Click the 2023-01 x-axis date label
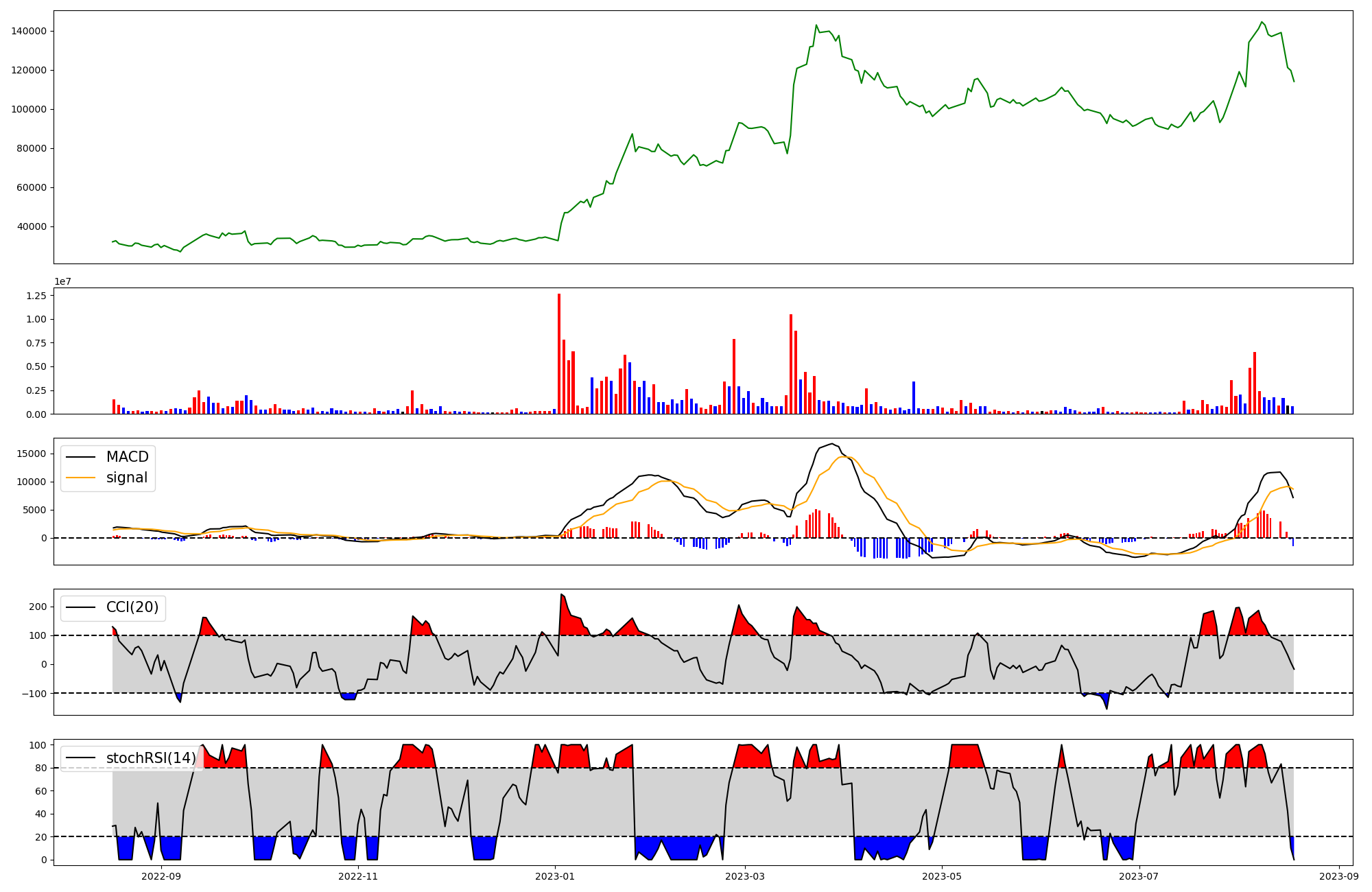1372x892 pixels. [554, 876]
